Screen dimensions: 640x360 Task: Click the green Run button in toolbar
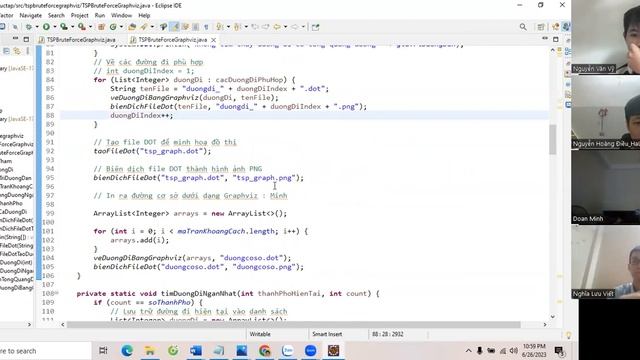[46, 27]
